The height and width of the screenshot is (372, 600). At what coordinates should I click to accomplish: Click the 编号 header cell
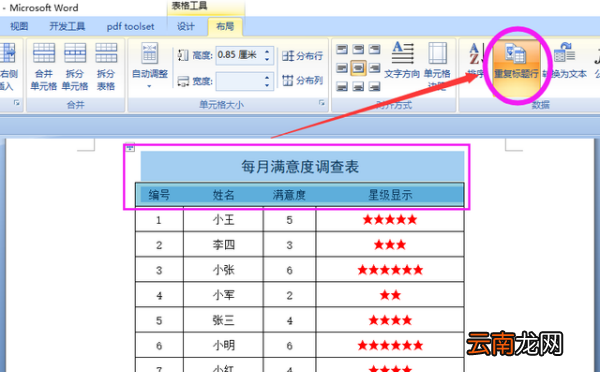159,195
